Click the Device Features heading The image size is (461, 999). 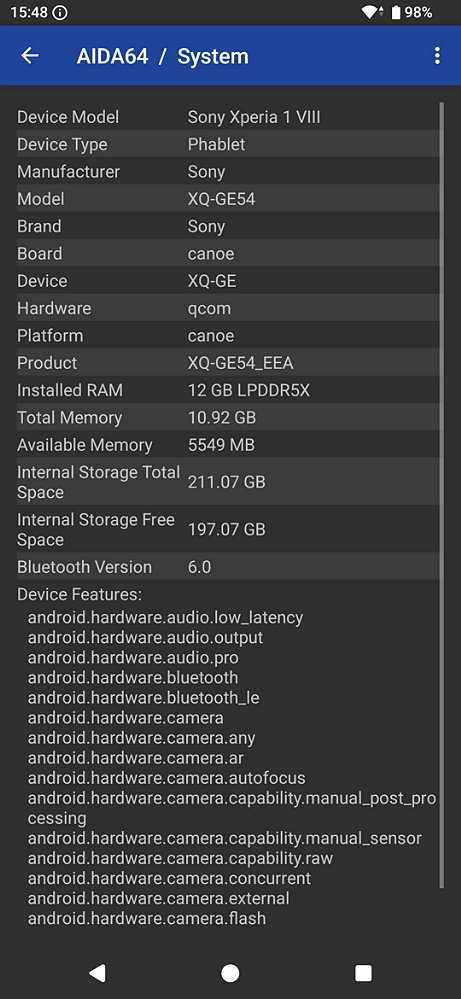click(80, 594)
